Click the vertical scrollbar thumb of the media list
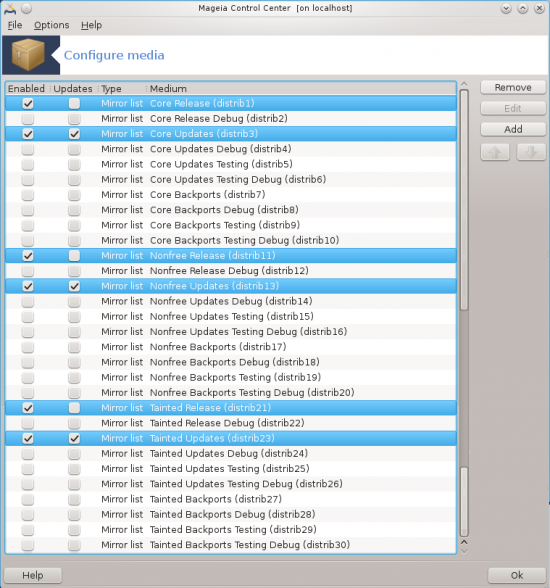550x588 pixels. [464, 200]
